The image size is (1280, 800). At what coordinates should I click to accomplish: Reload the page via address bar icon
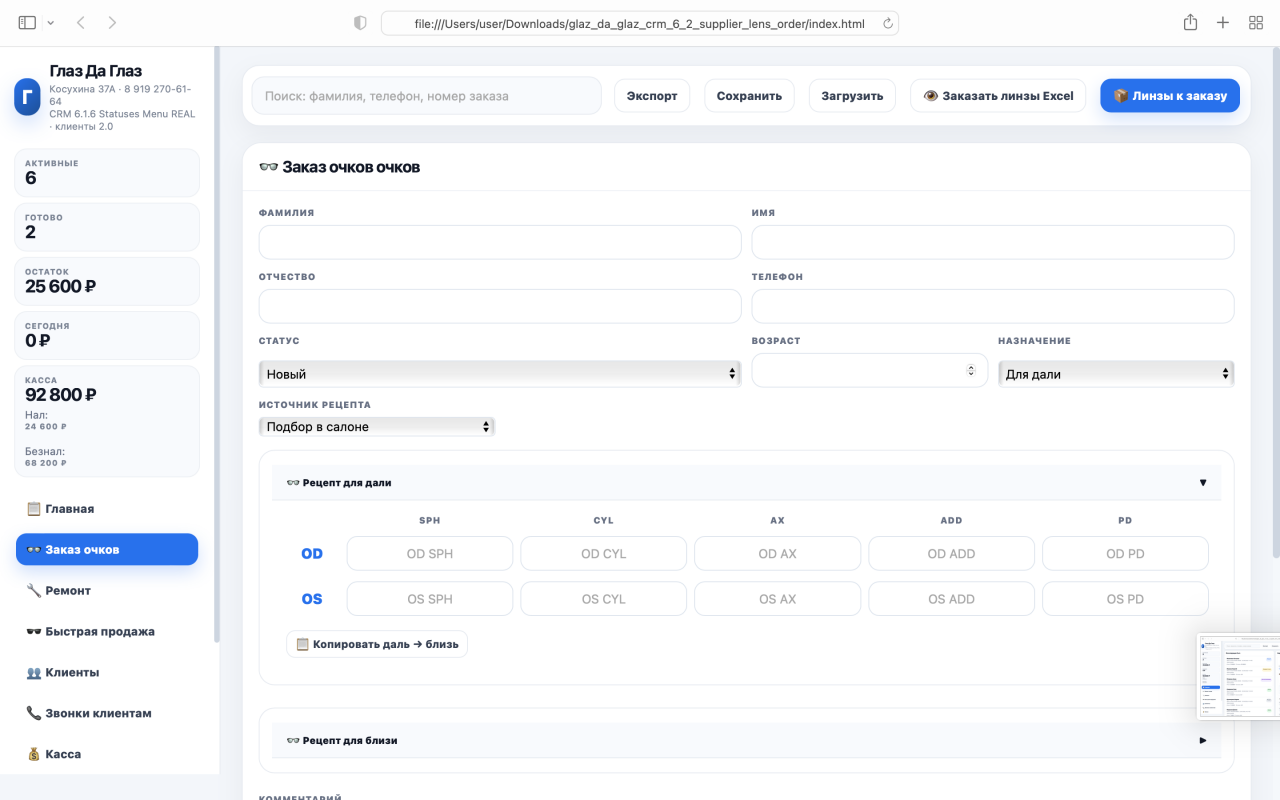pos(886,23)
